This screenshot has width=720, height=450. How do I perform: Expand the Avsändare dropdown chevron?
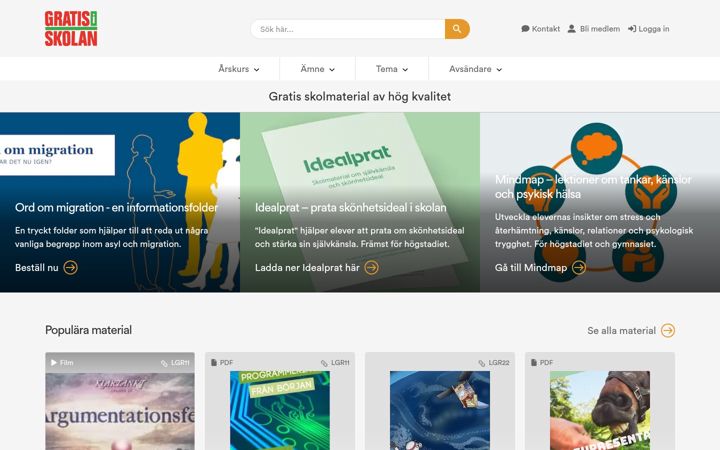499,70
